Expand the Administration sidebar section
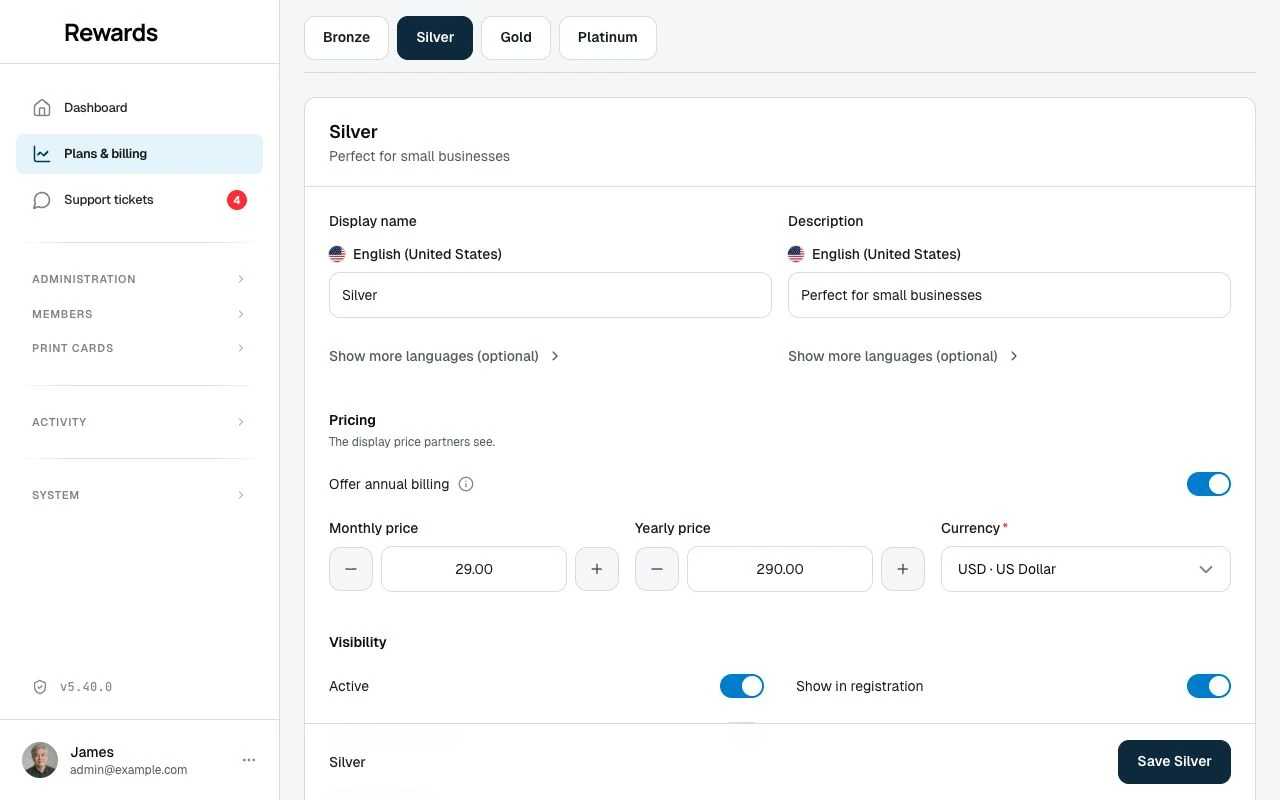 click(x=139, y=279)
